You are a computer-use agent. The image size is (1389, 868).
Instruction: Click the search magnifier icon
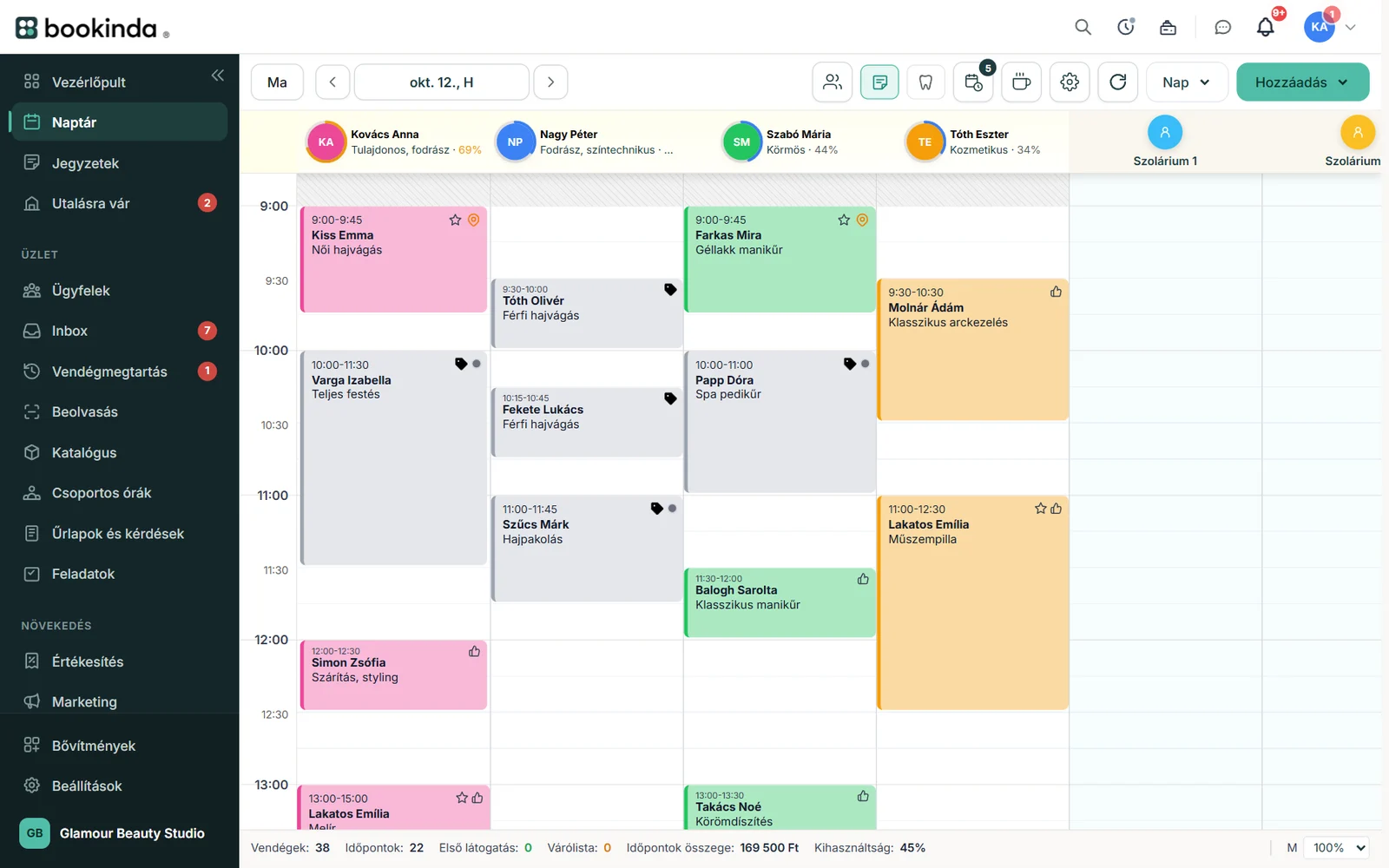pyautogui.click(x=1083, y=27)
